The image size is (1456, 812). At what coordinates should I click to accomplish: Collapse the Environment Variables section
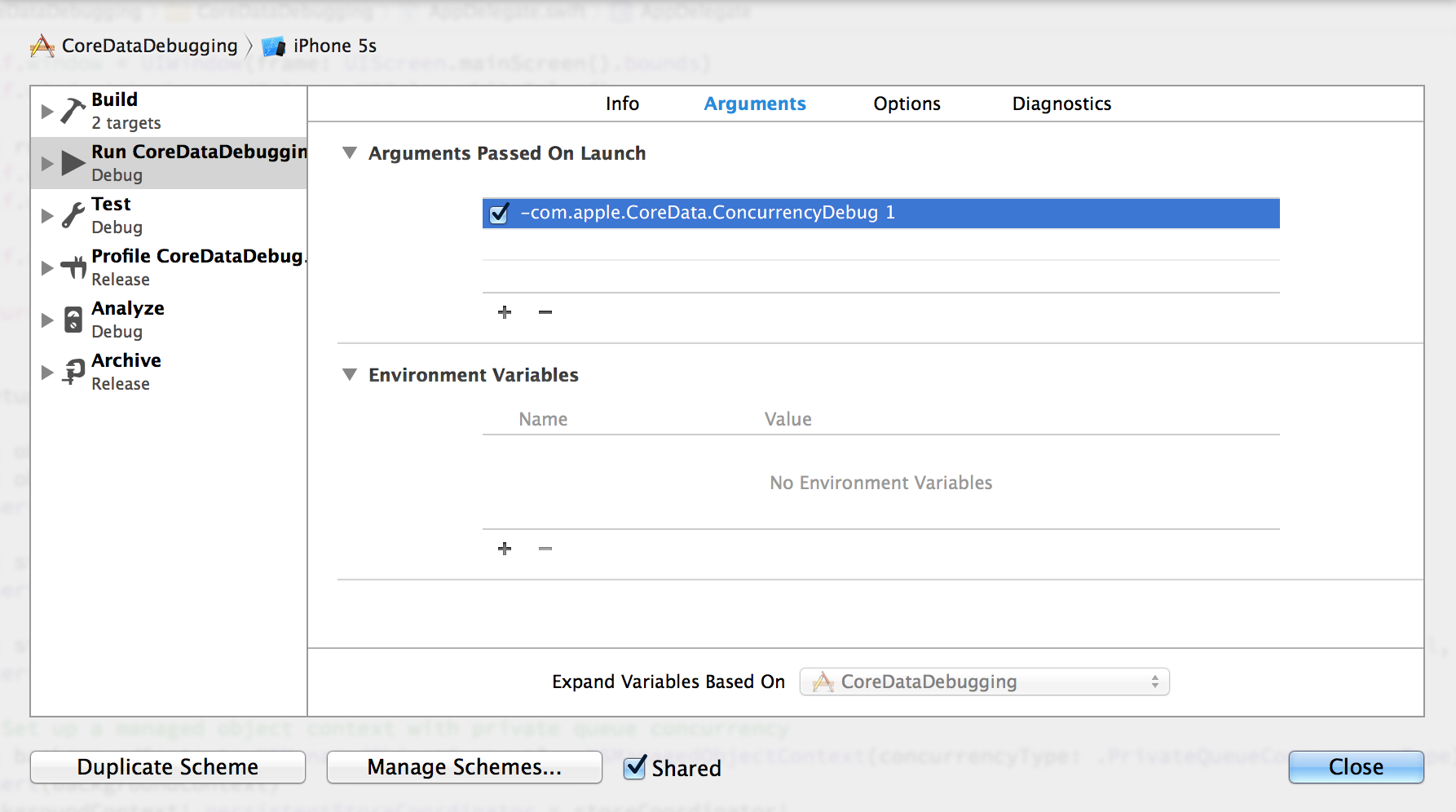[x=350, y=375]
